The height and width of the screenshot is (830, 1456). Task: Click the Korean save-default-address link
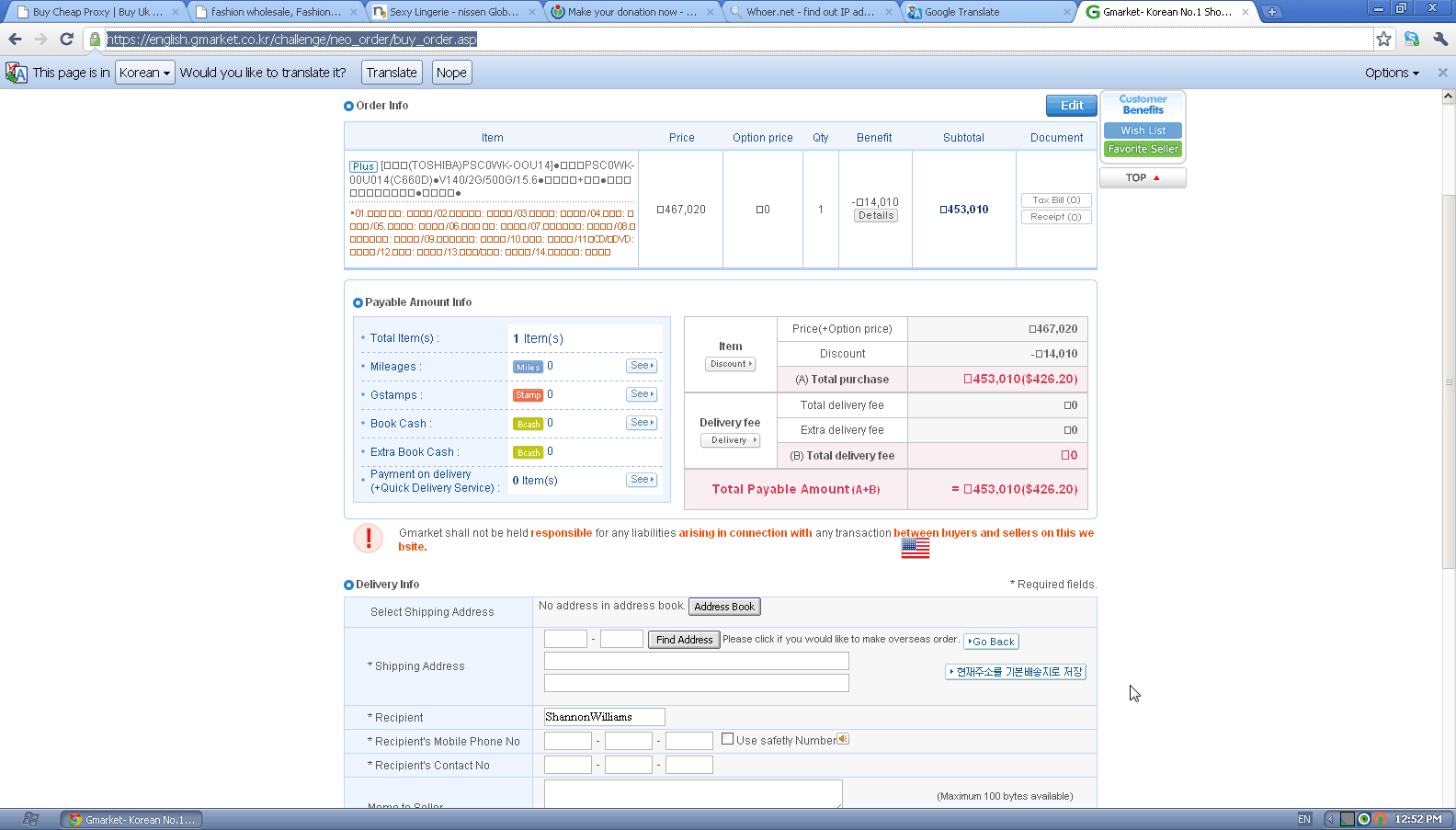click(1016, 672)
